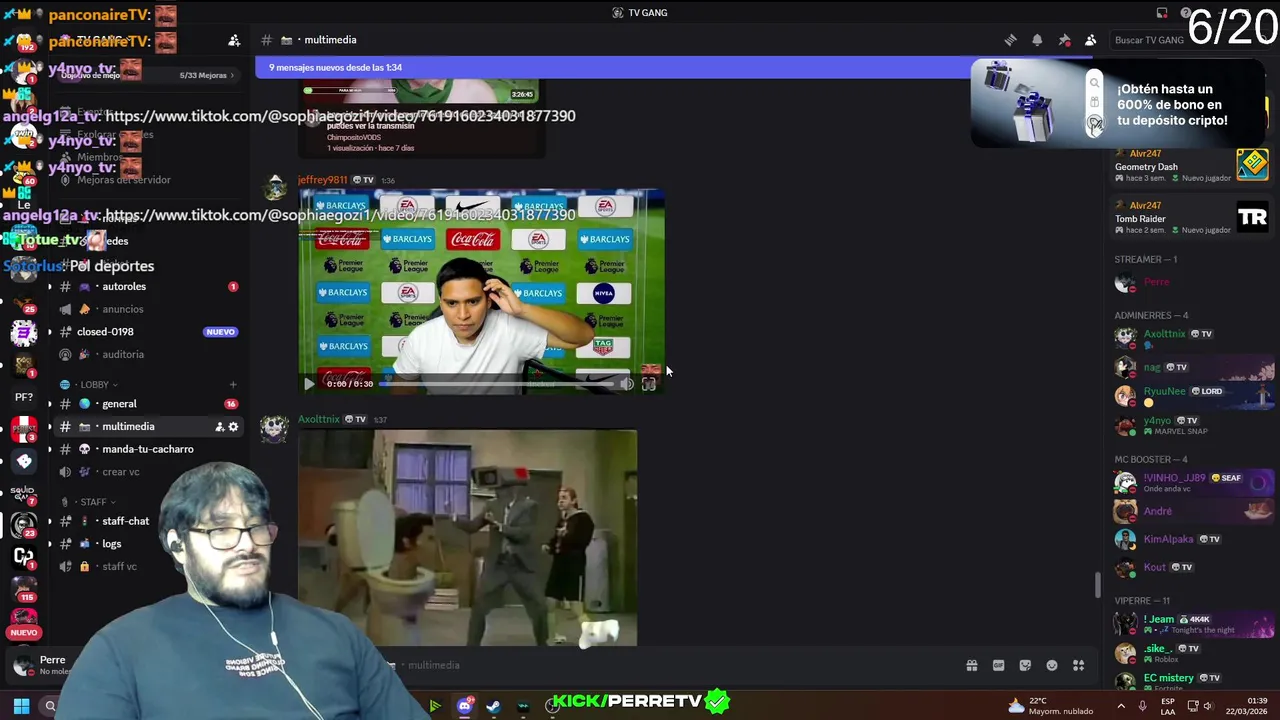Open the anuncios channel
The width and height of the screenshot is (1280, 720).
pos(123,309)
